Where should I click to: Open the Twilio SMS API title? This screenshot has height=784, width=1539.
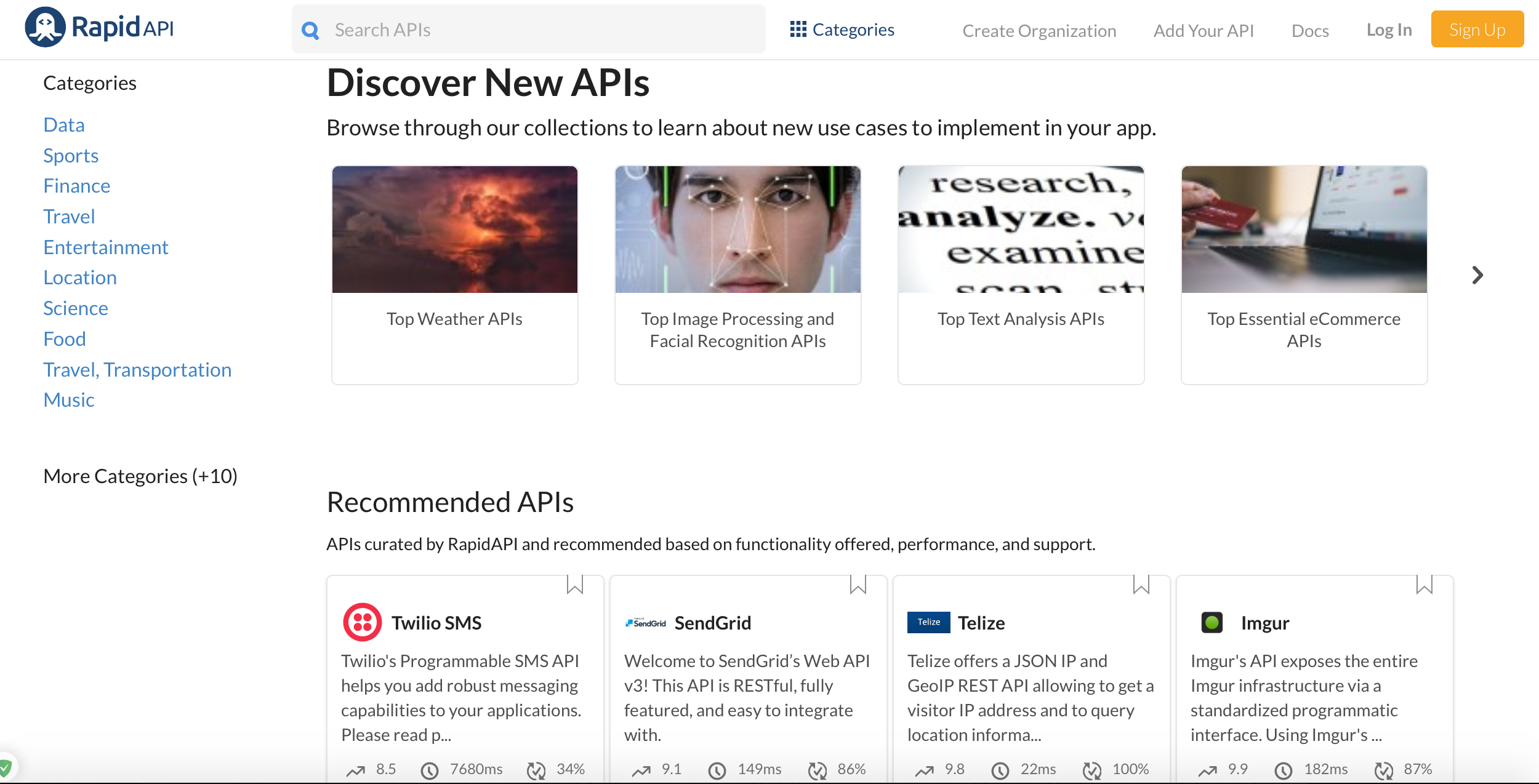(436, 623)
